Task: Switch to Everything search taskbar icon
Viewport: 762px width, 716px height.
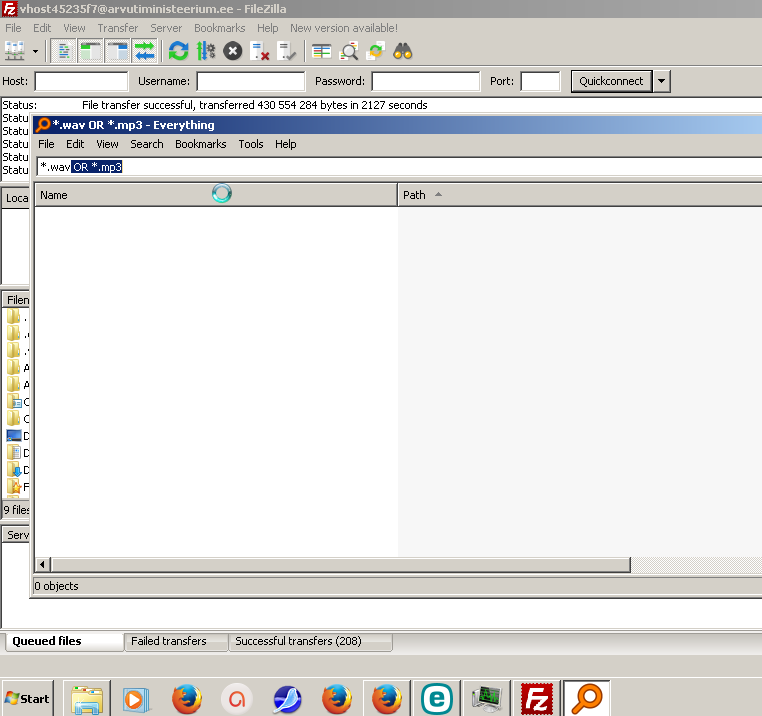Action: click(x=587, y=699)
